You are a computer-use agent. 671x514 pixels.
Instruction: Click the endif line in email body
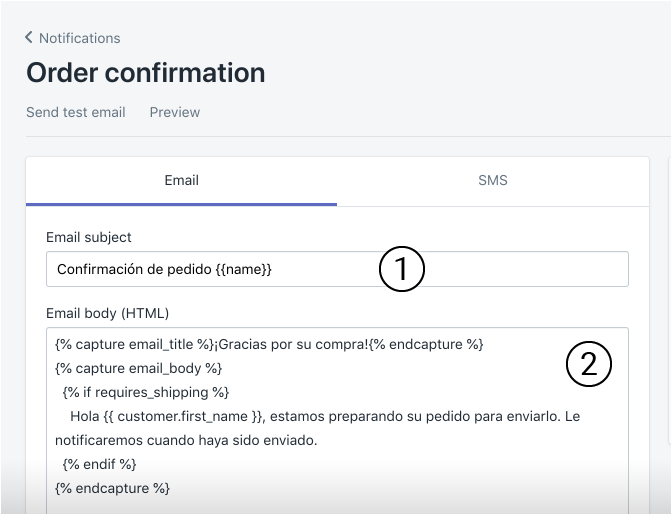pyautogui.click(x=99, y=464)
